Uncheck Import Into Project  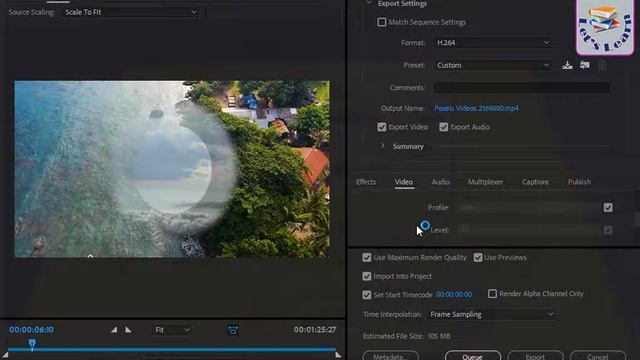point(367,276)
